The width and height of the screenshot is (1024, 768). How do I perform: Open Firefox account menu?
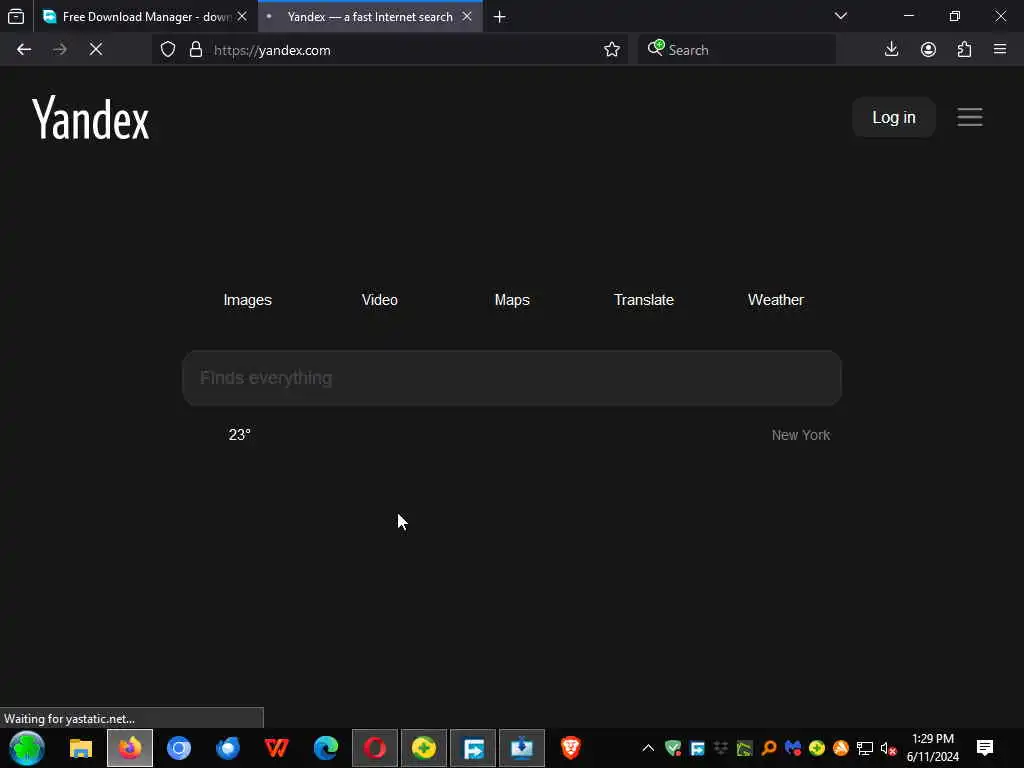click(x=928, y=50)
